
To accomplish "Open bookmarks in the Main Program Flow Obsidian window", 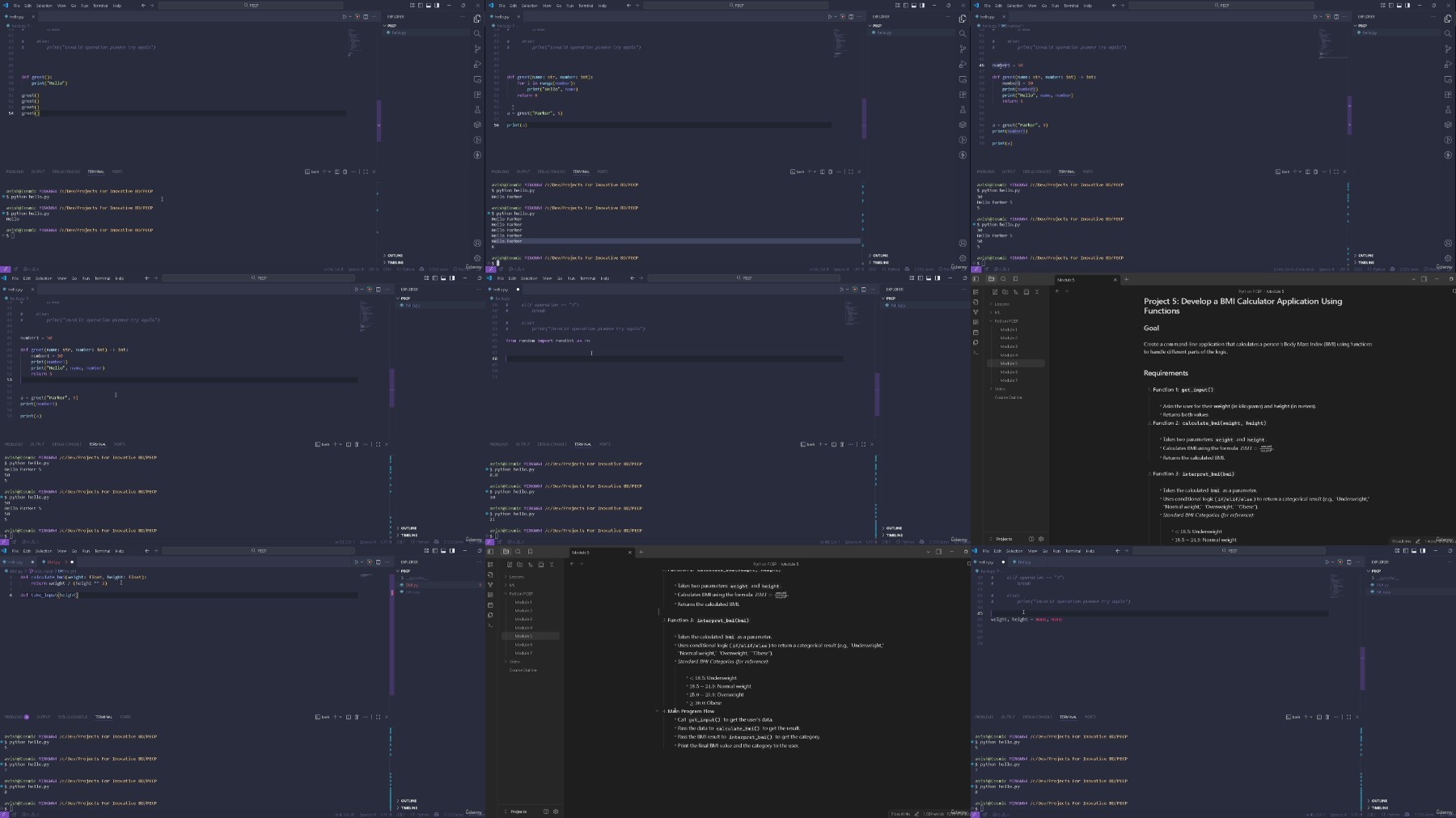I will tap(531, 552).
